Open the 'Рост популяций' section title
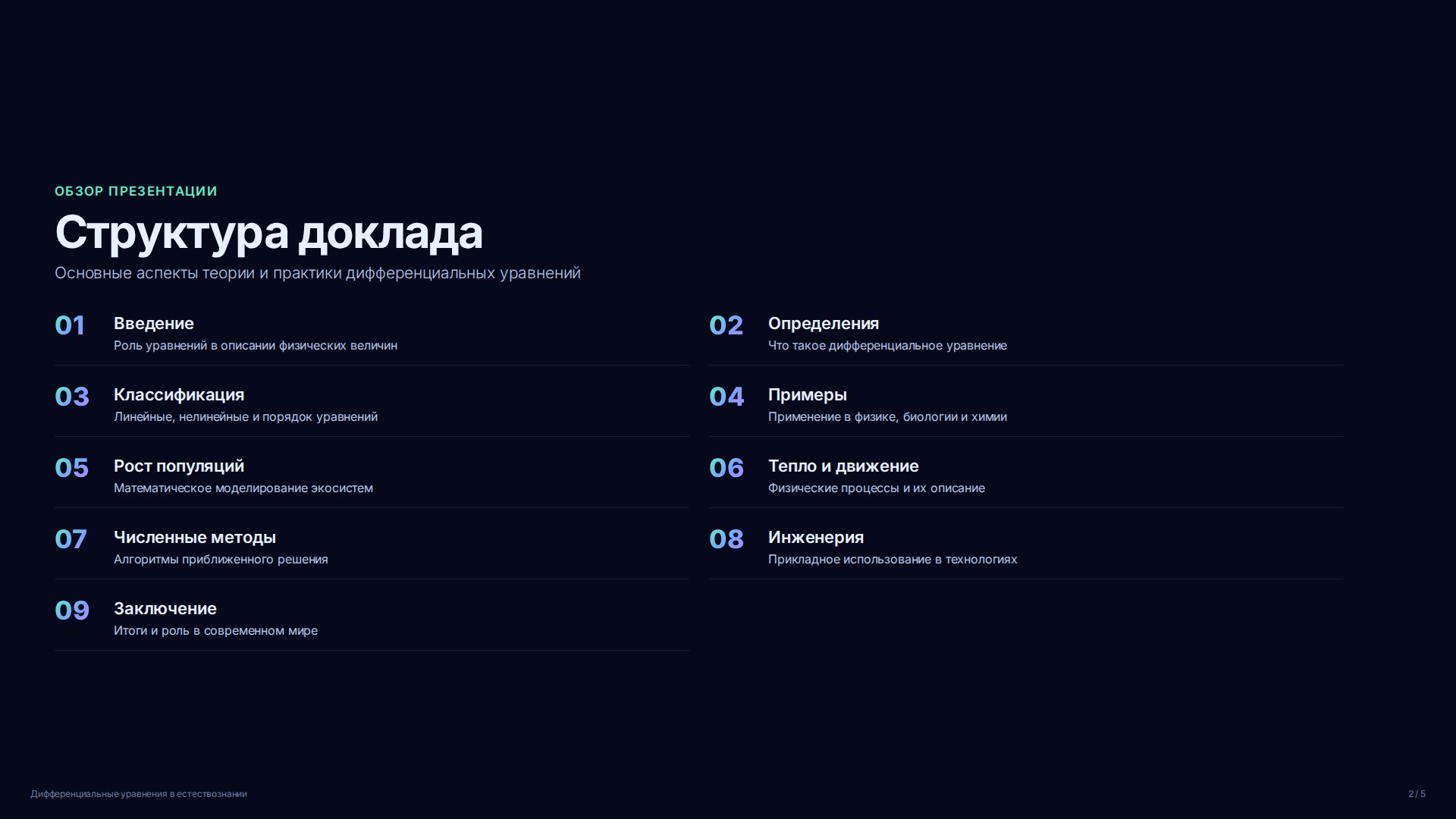Screen dimensions: 1456x819 pyautogui.click(x=179, y=466)
